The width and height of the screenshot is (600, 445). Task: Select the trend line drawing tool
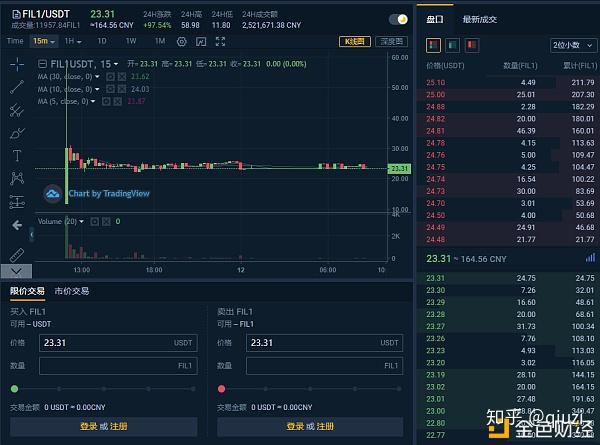[x=17, y=87]
